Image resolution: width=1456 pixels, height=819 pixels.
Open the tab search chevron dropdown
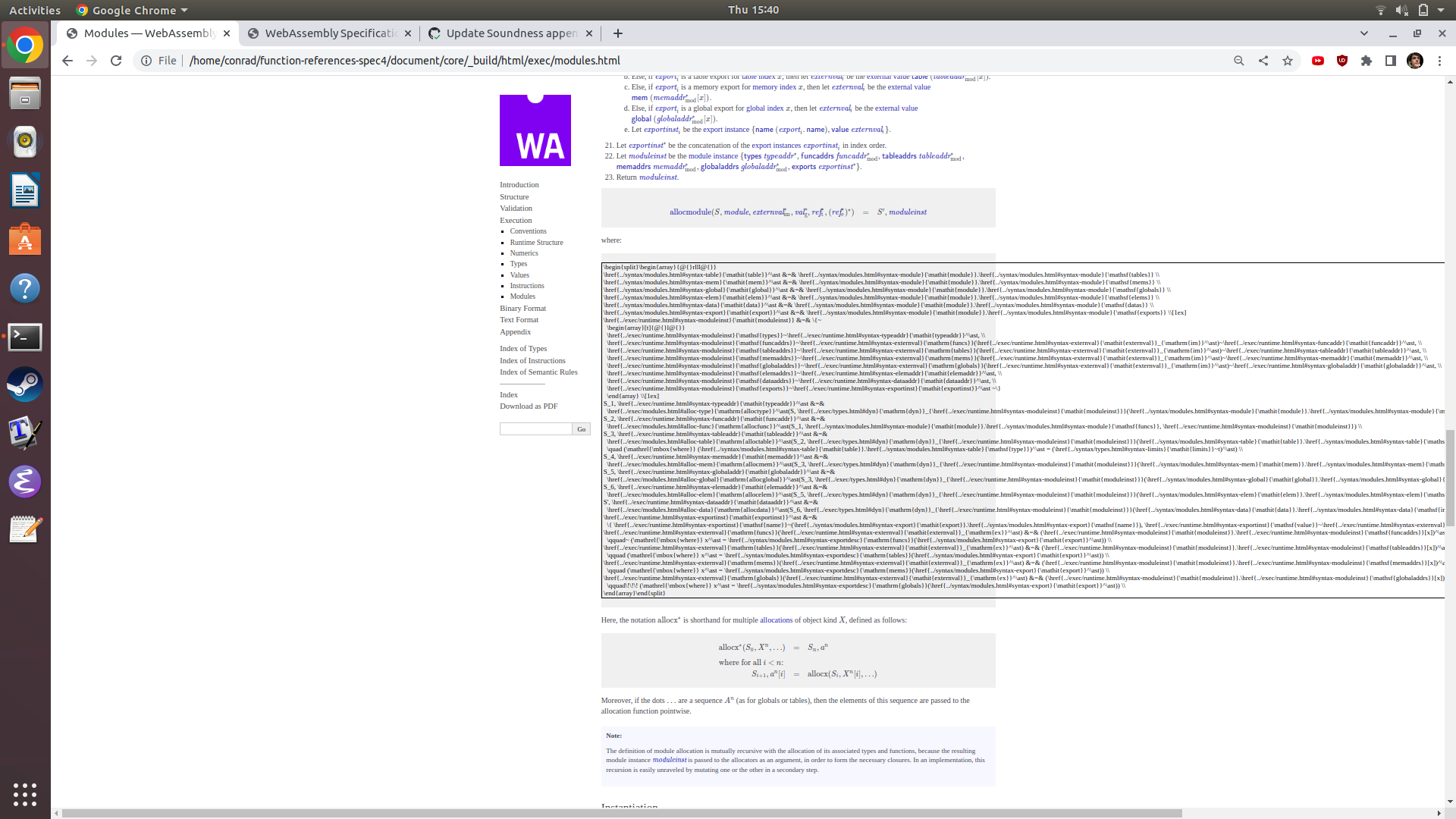coord(1363,33)
